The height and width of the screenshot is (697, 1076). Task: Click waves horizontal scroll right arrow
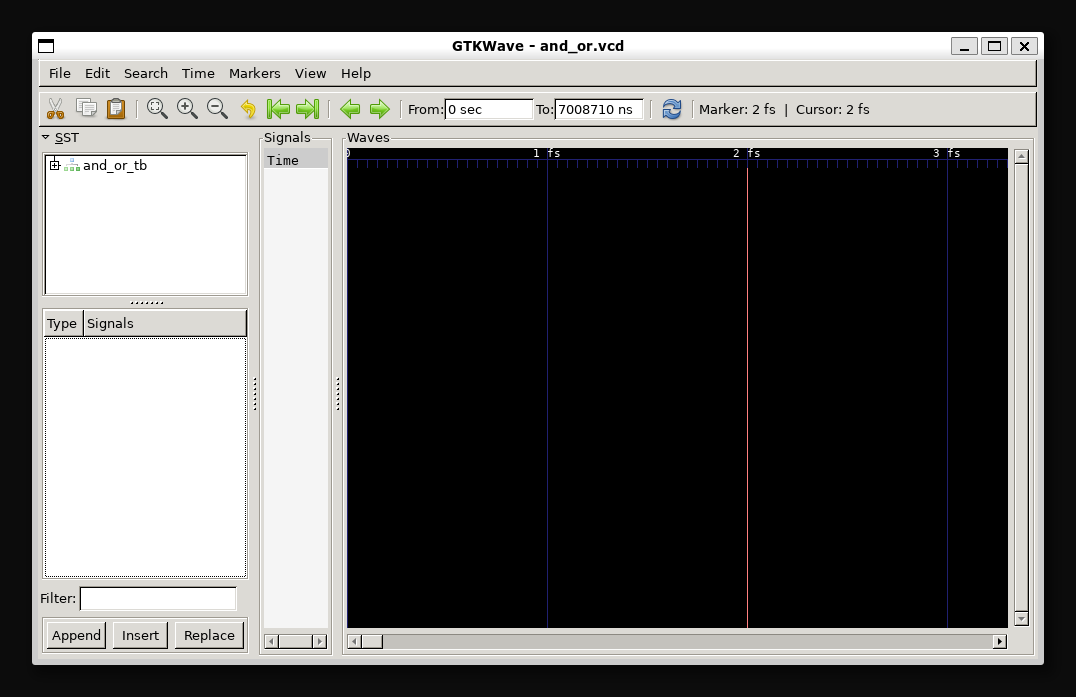[1000, 641]
